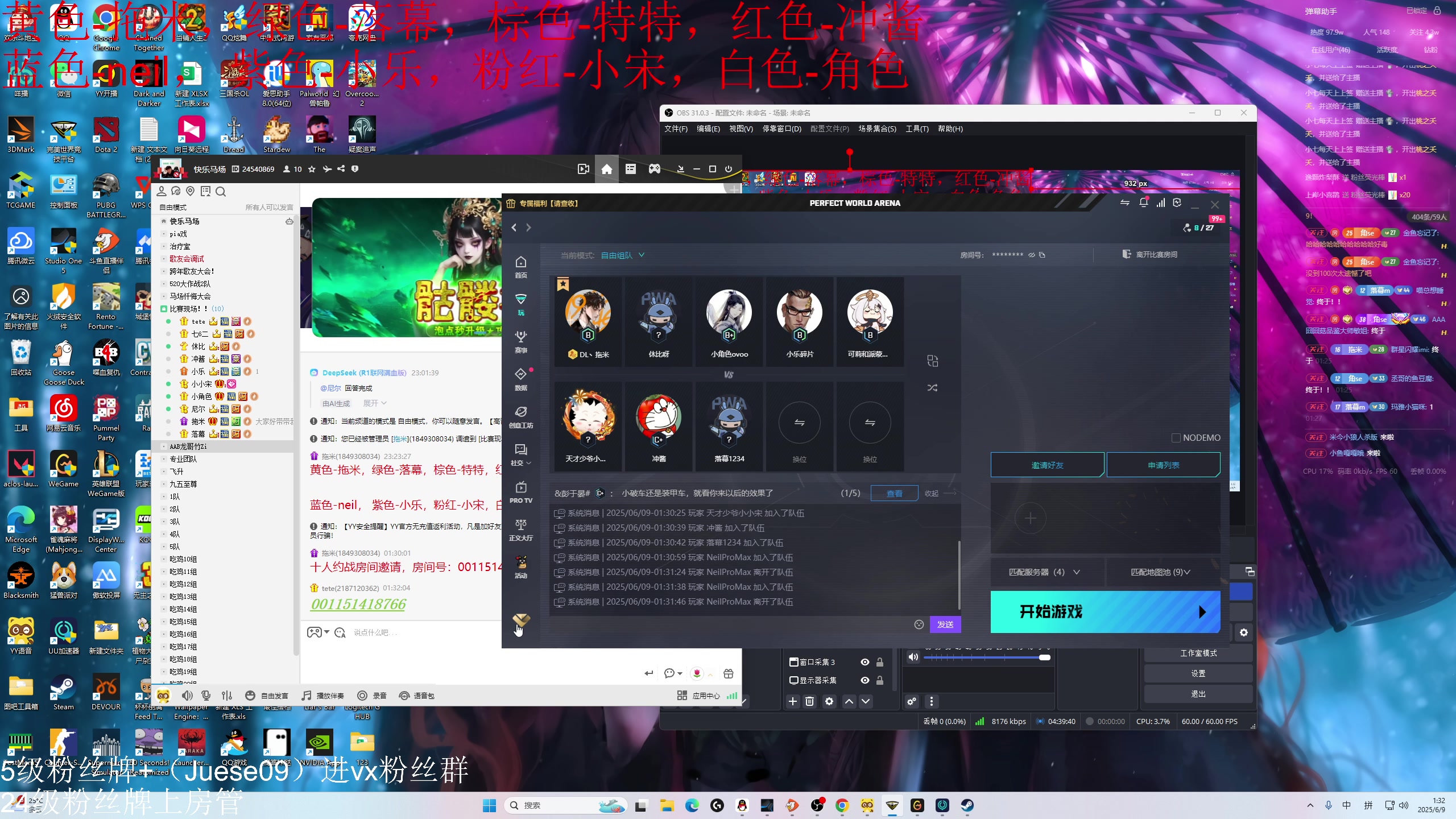The height and width of the screenshot is (819, 1456).
Task: Click the YY microphone icon in bottom bar
Action: coord(206,696)
